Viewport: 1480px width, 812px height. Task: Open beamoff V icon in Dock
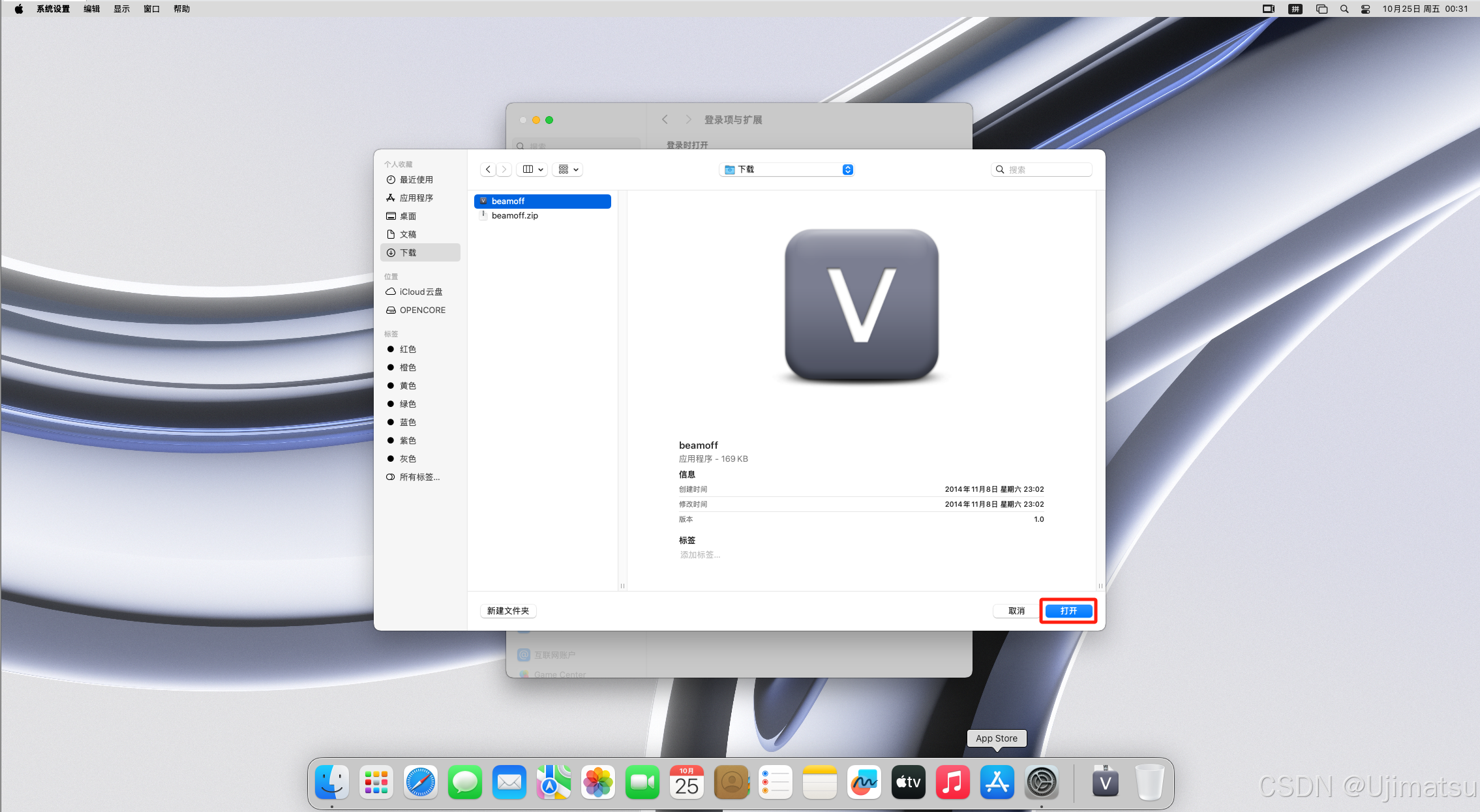click(x=1106, y=782)
